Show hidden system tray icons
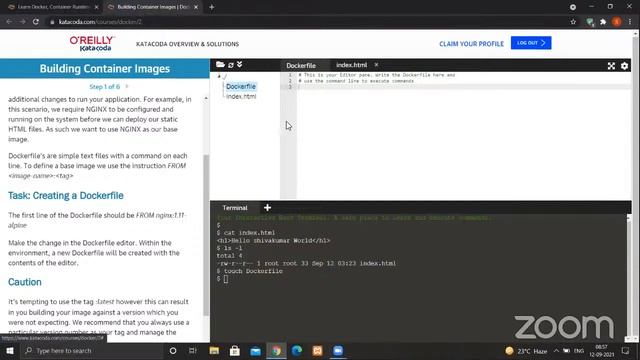The image size is (640, 360). pos(556,351)
